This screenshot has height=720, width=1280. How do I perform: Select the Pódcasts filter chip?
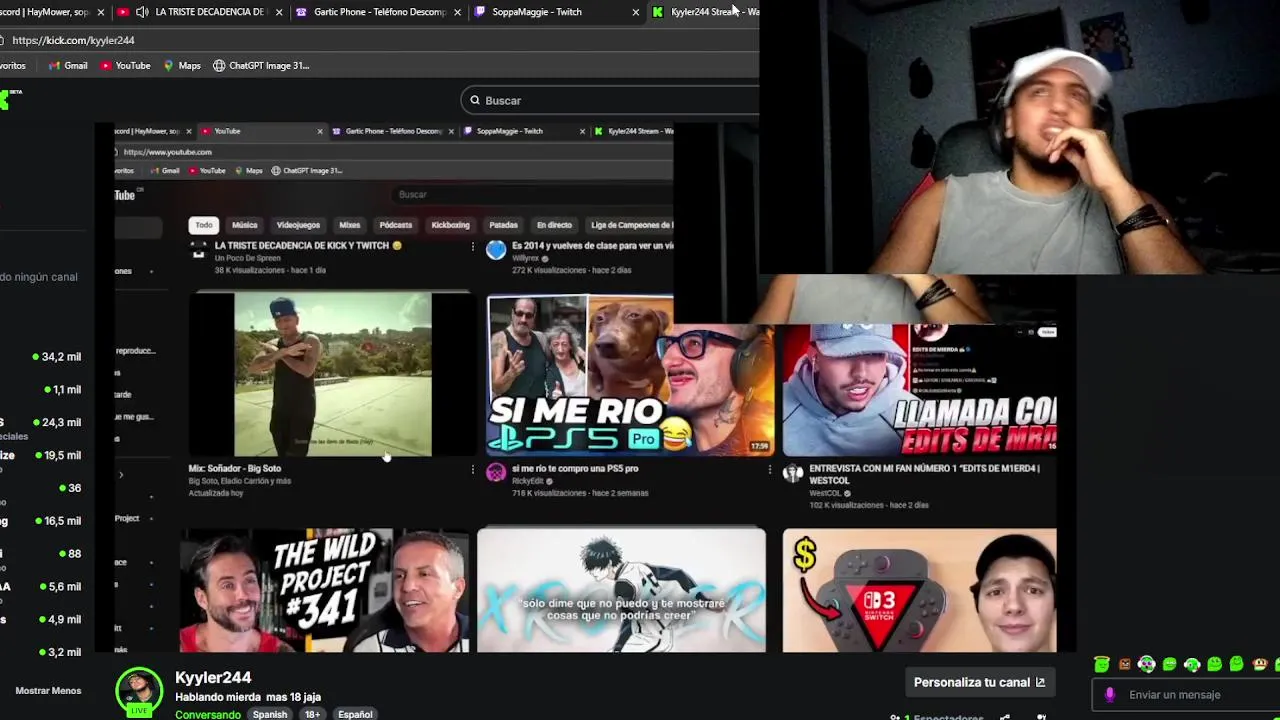pyautogui.click(x=395, y=225)
